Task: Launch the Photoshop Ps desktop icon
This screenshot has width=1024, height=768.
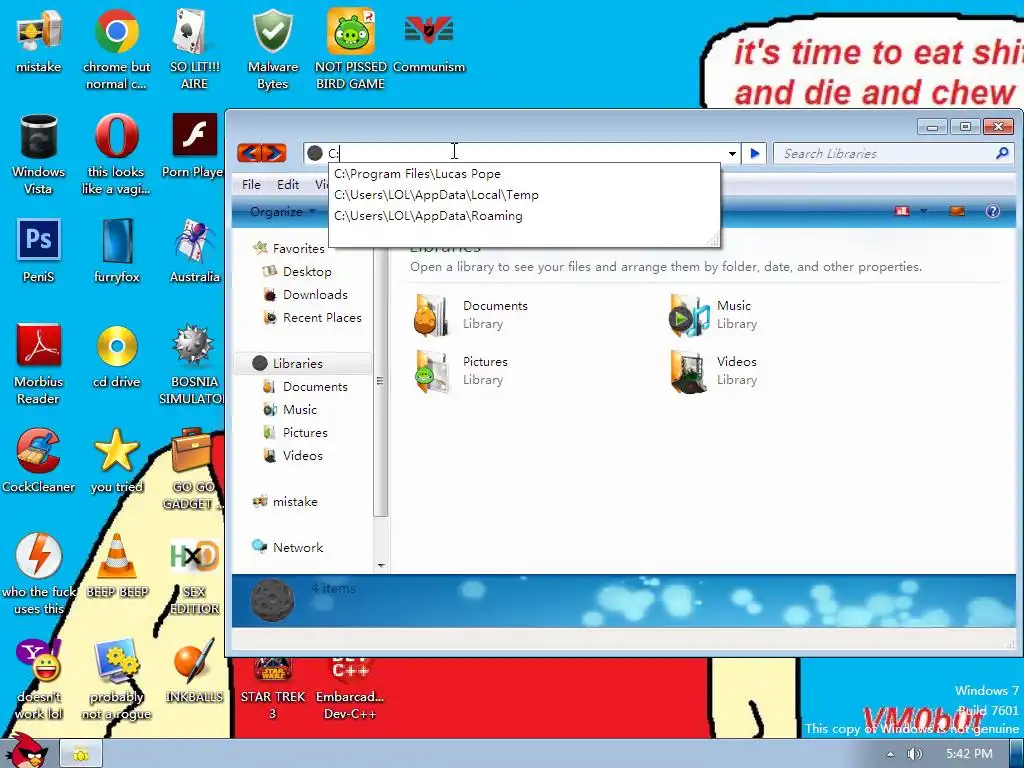Action: coord(39,251)
